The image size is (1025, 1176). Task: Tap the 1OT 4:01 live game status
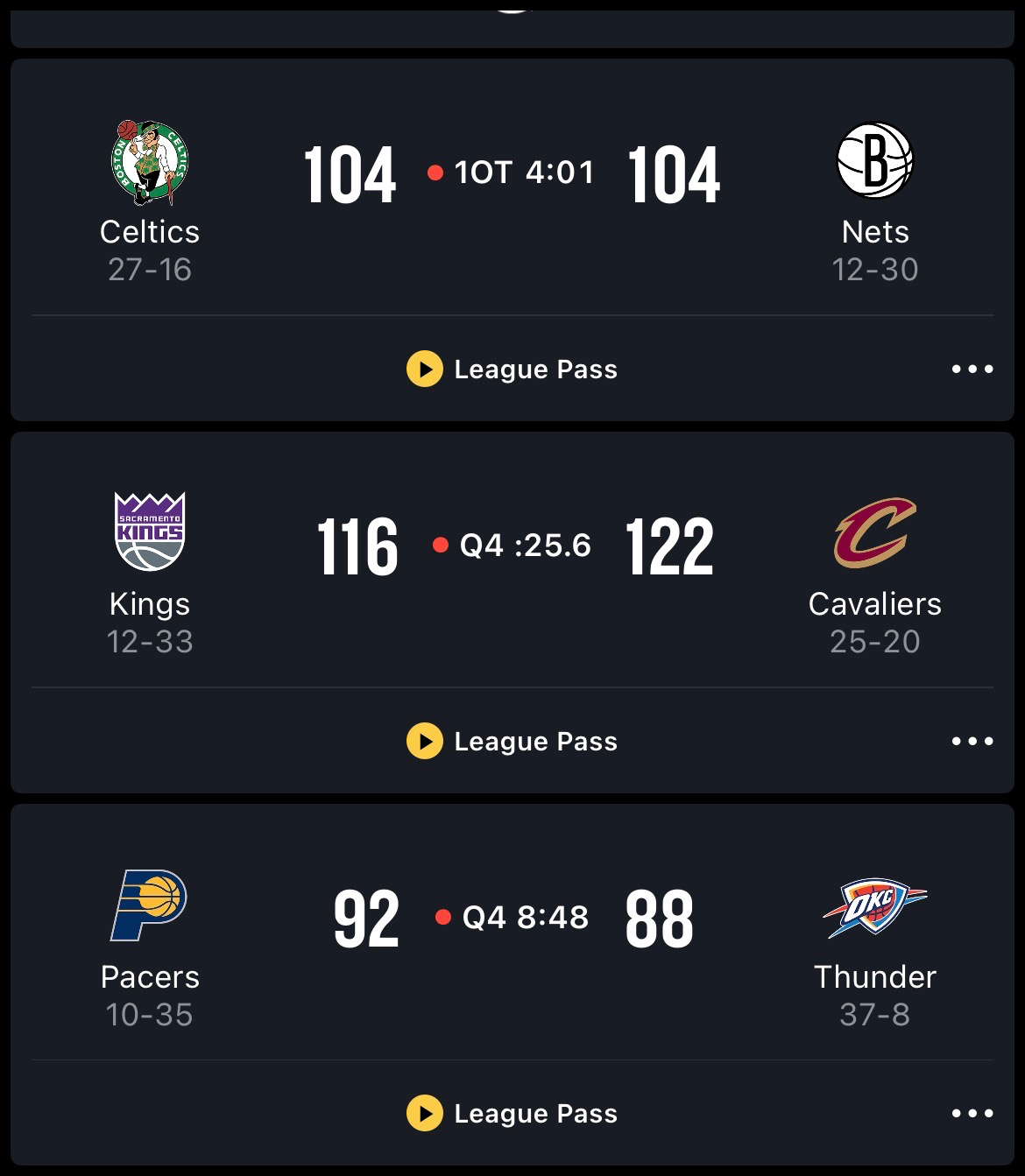click(524, 173)
